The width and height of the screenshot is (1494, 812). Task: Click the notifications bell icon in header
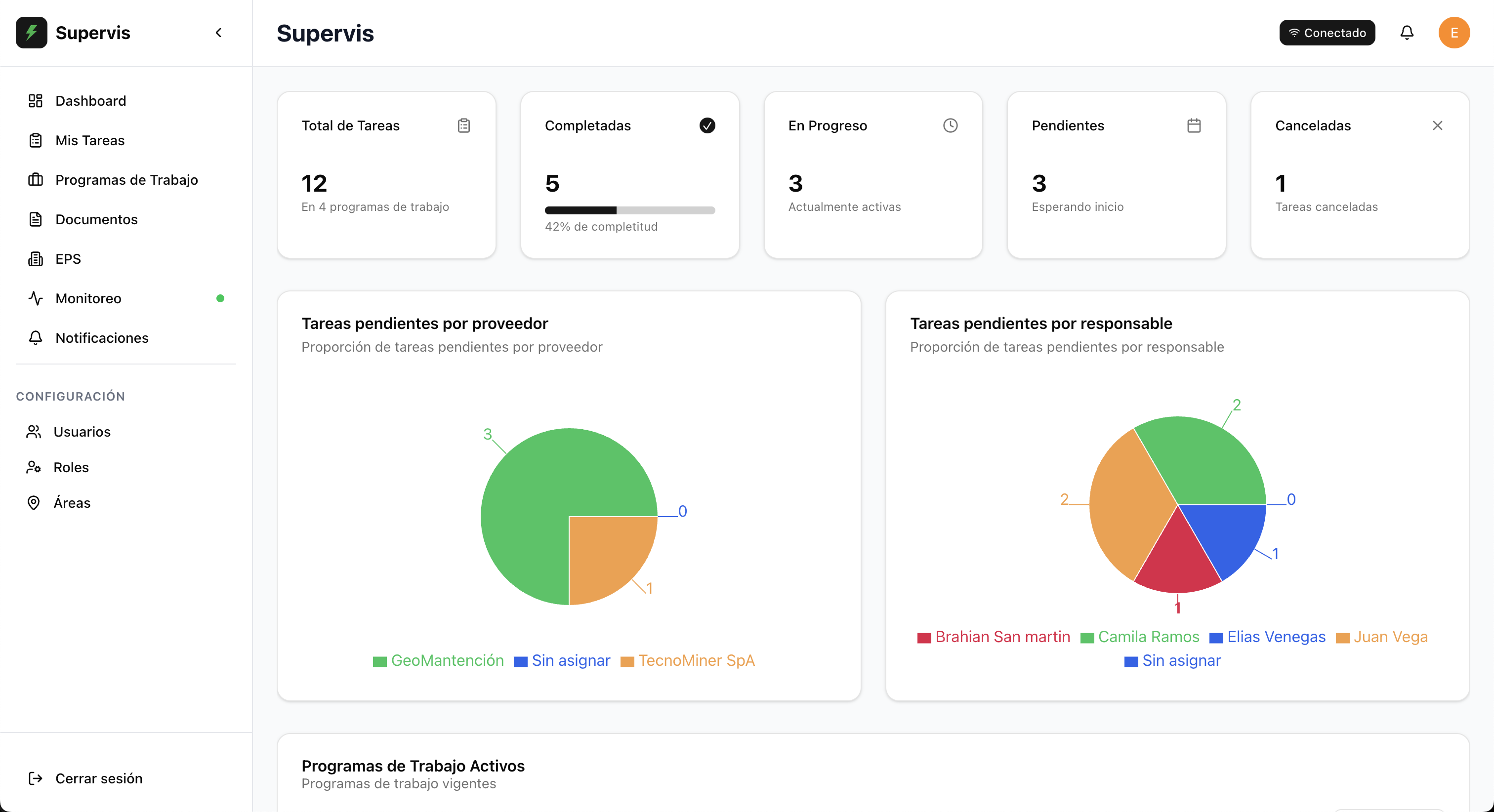1407,33
